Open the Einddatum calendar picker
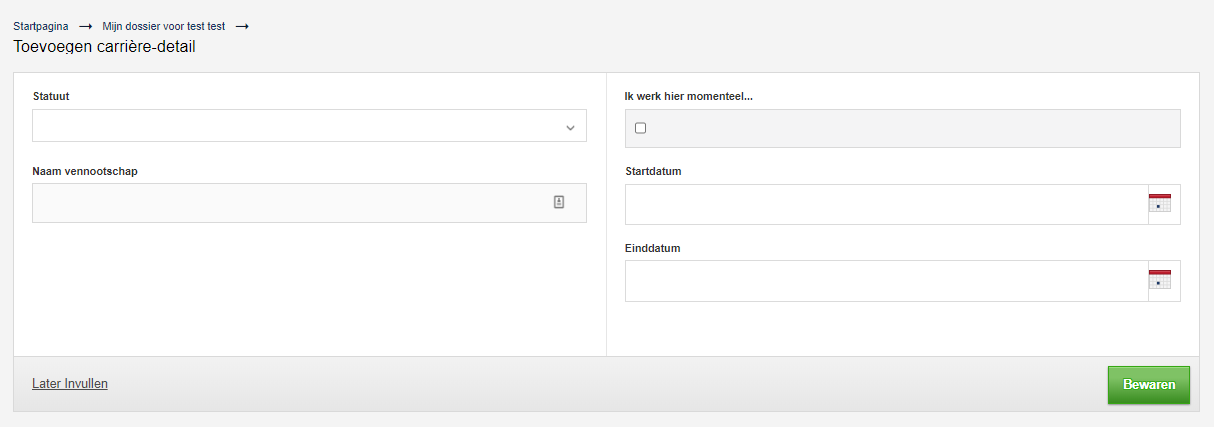 tap(1159, 280)
